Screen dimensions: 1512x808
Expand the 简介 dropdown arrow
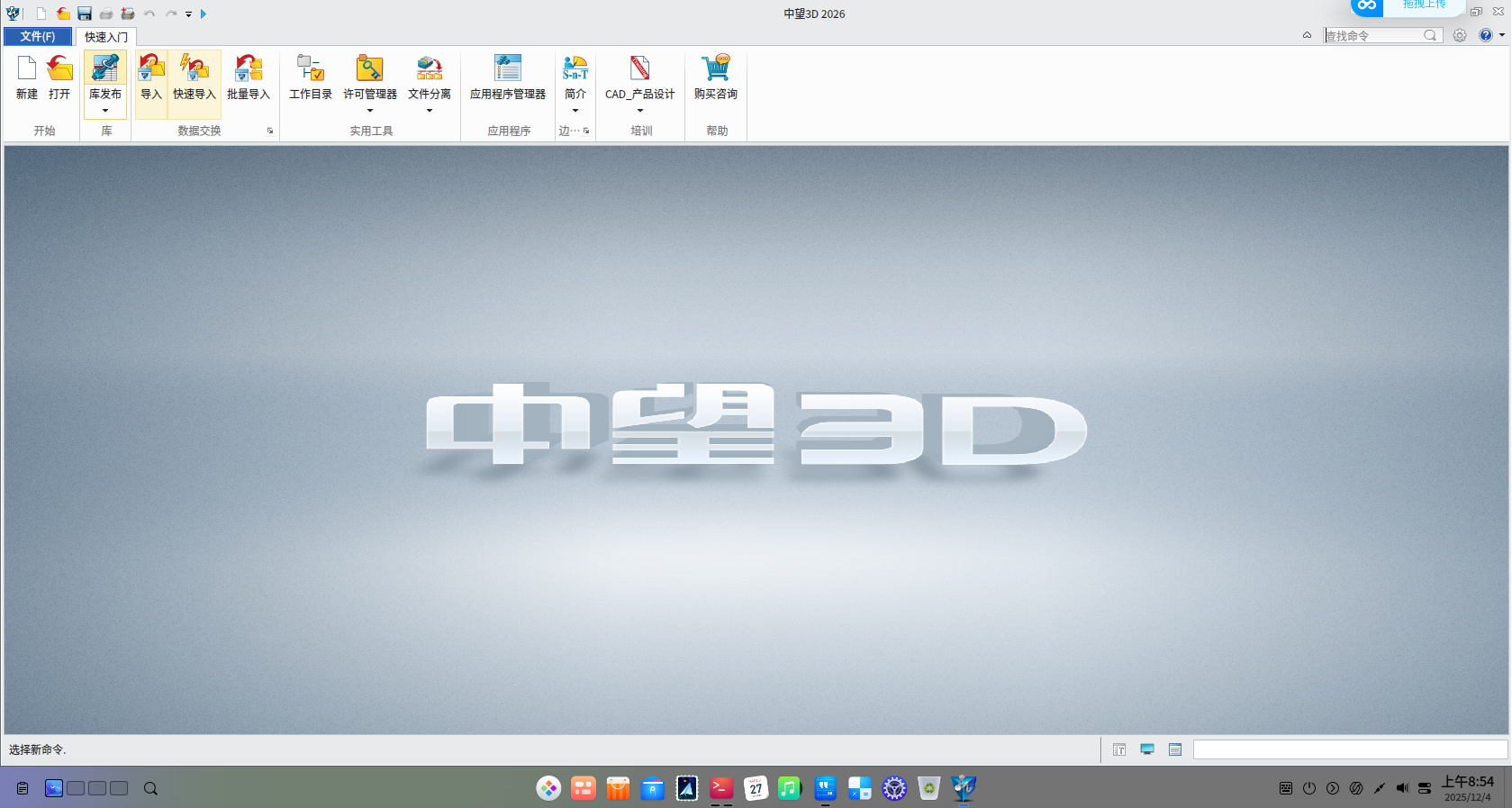(575, 111)
